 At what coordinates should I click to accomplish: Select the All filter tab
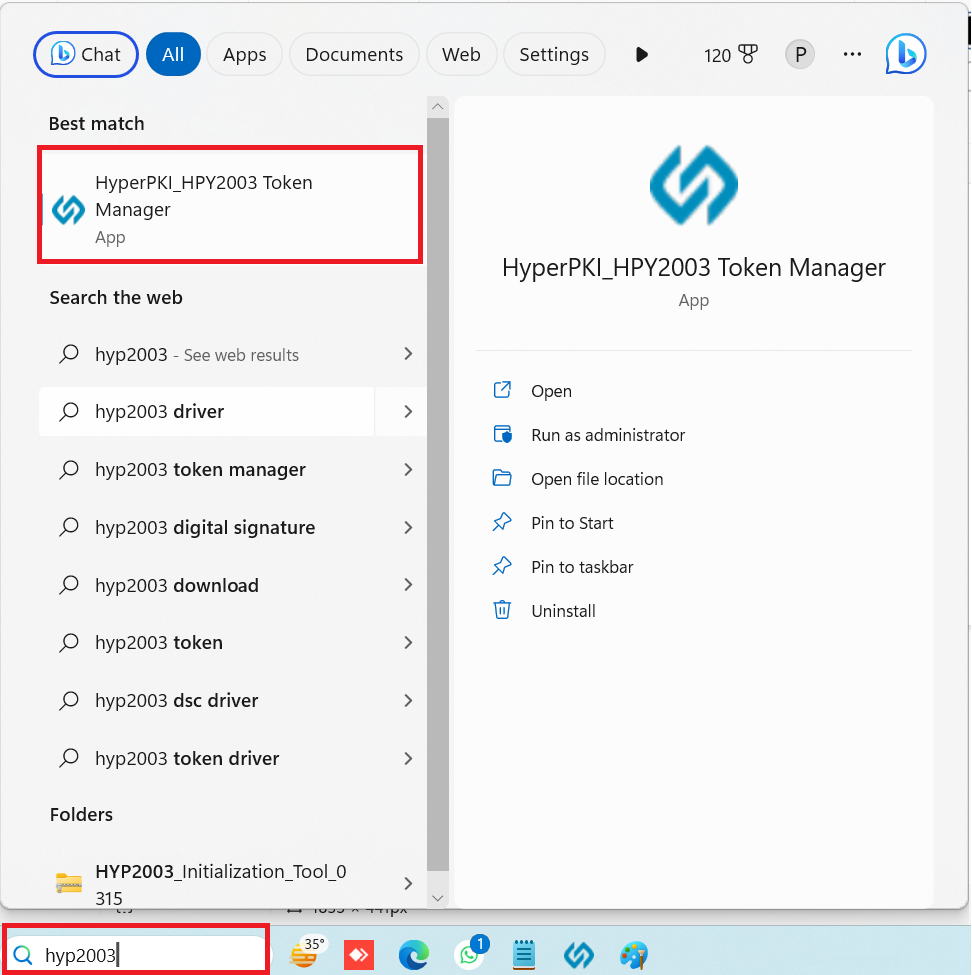(173, 55)
